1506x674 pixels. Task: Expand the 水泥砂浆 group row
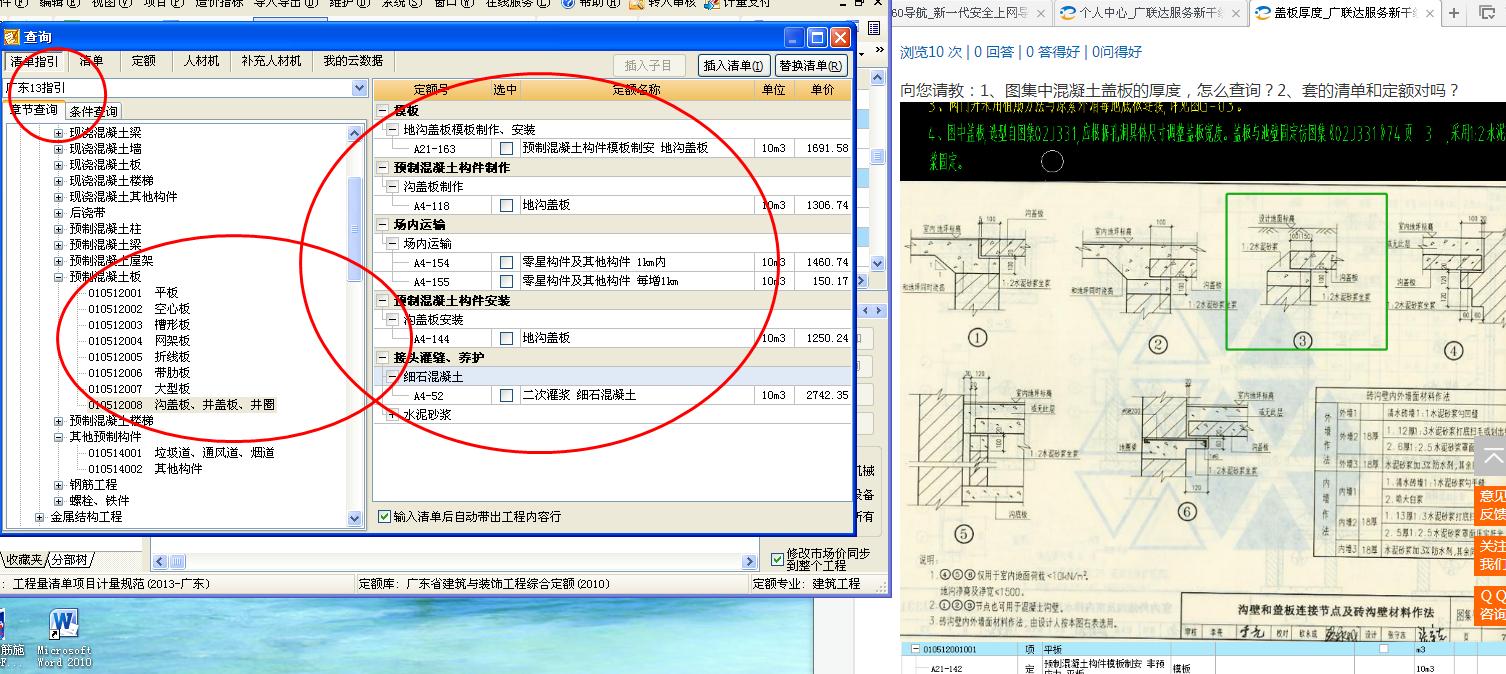pos(391,414)
